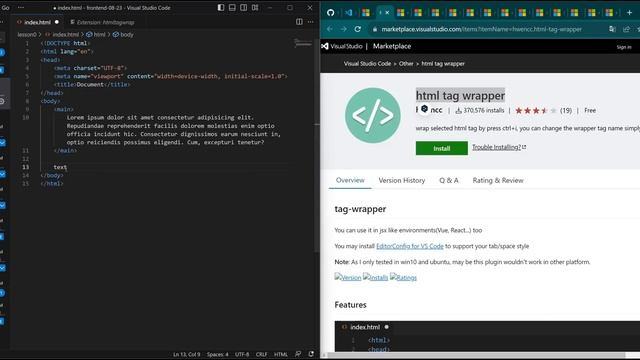Screen dimensions: 640x360
Task: Open the hidden menu ellipsis beside Go
Action: (x=21, y=7)
